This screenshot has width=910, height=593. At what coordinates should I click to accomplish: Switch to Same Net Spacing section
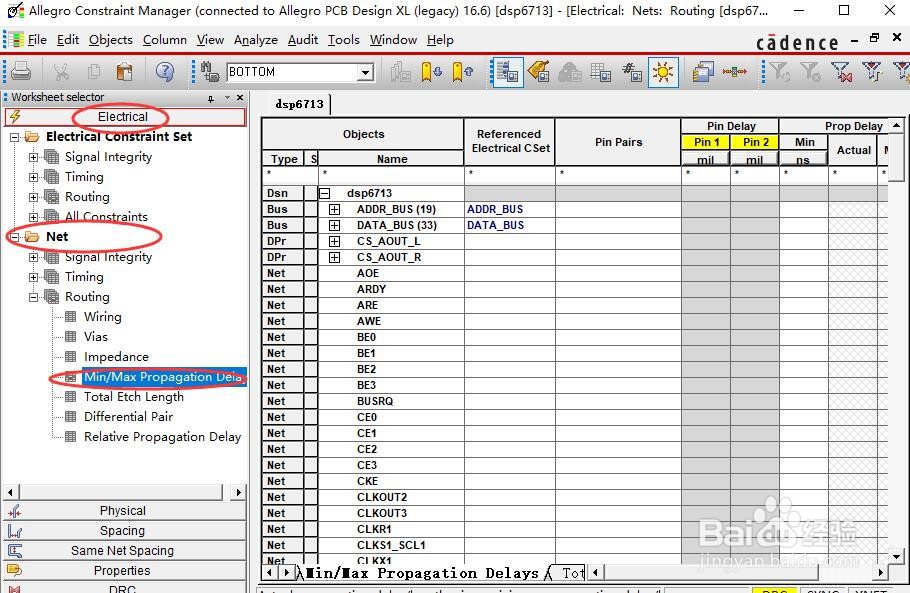point(124,551)
